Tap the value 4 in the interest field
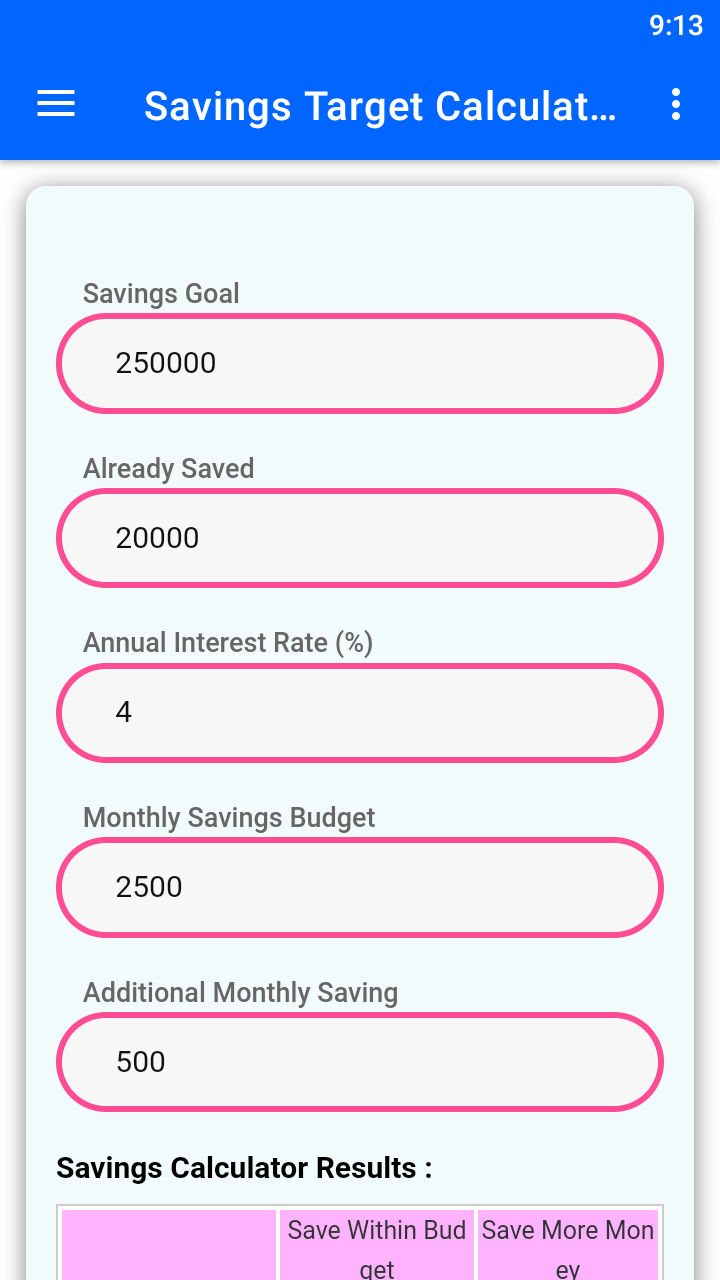Viewport: 720px width, 1280px height. click(x=124, y=712)
